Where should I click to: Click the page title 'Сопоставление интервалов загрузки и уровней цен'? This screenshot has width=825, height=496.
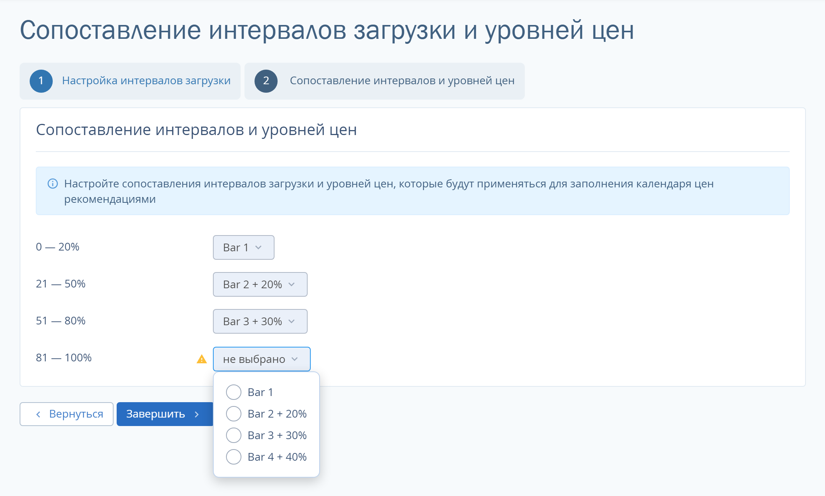click(327, 31)
